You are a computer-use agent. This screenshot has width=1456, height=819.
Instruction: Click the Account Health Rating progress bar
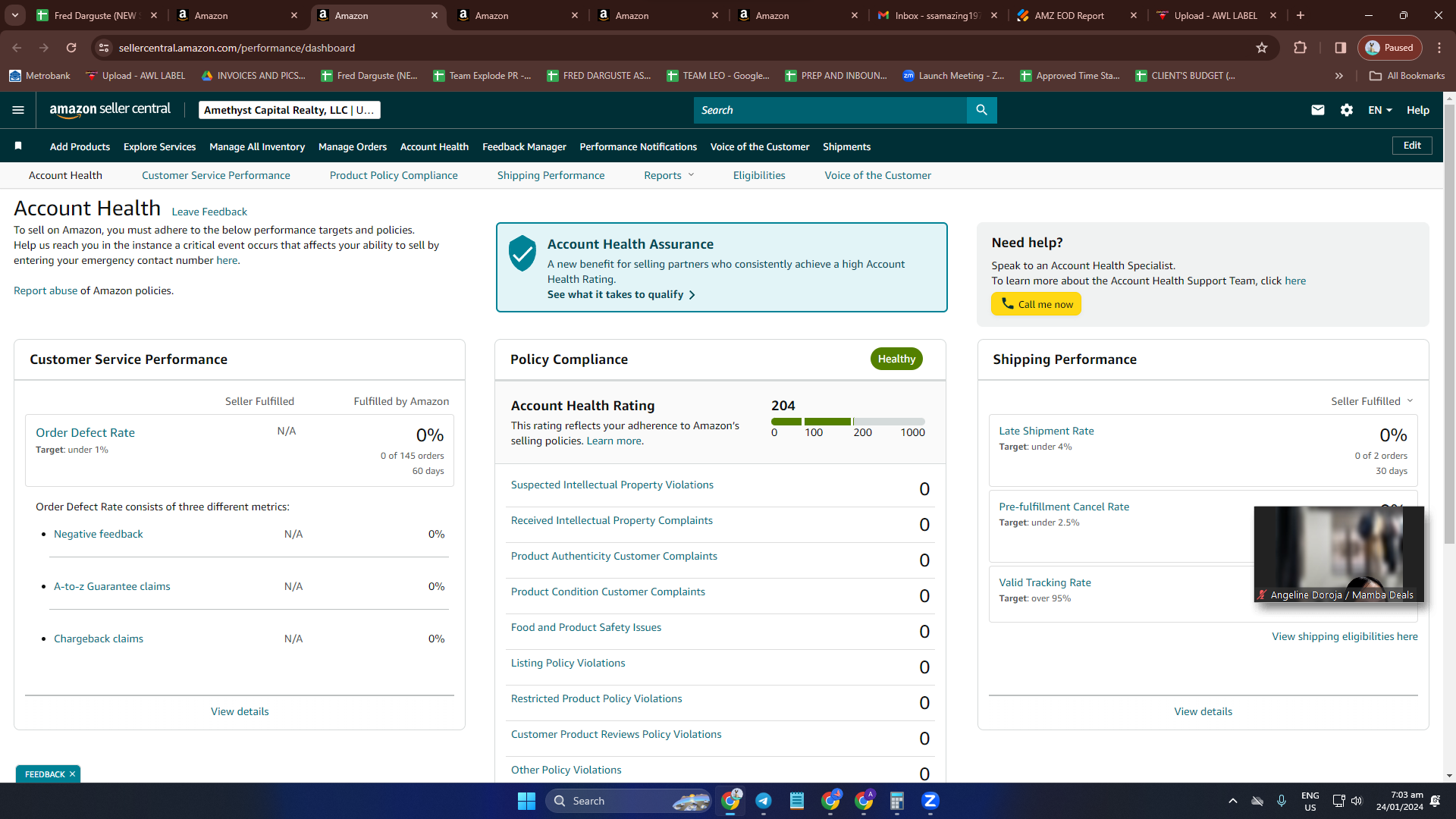(x=848, y=422)
